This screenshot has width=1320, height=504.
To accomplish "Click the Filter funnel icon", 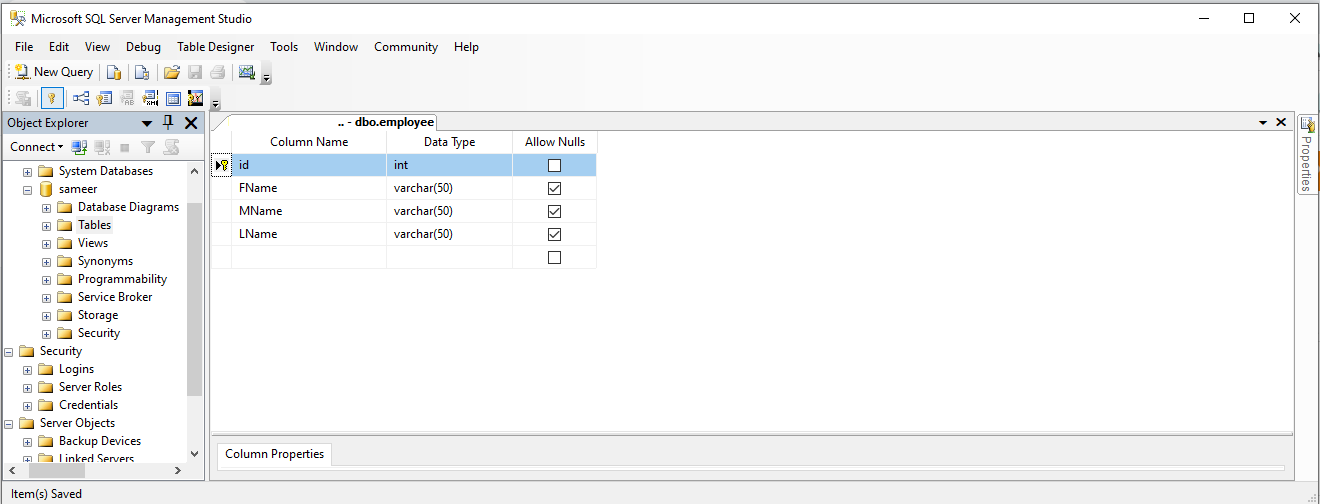I will pyautogui.click(x=148, y=147).
